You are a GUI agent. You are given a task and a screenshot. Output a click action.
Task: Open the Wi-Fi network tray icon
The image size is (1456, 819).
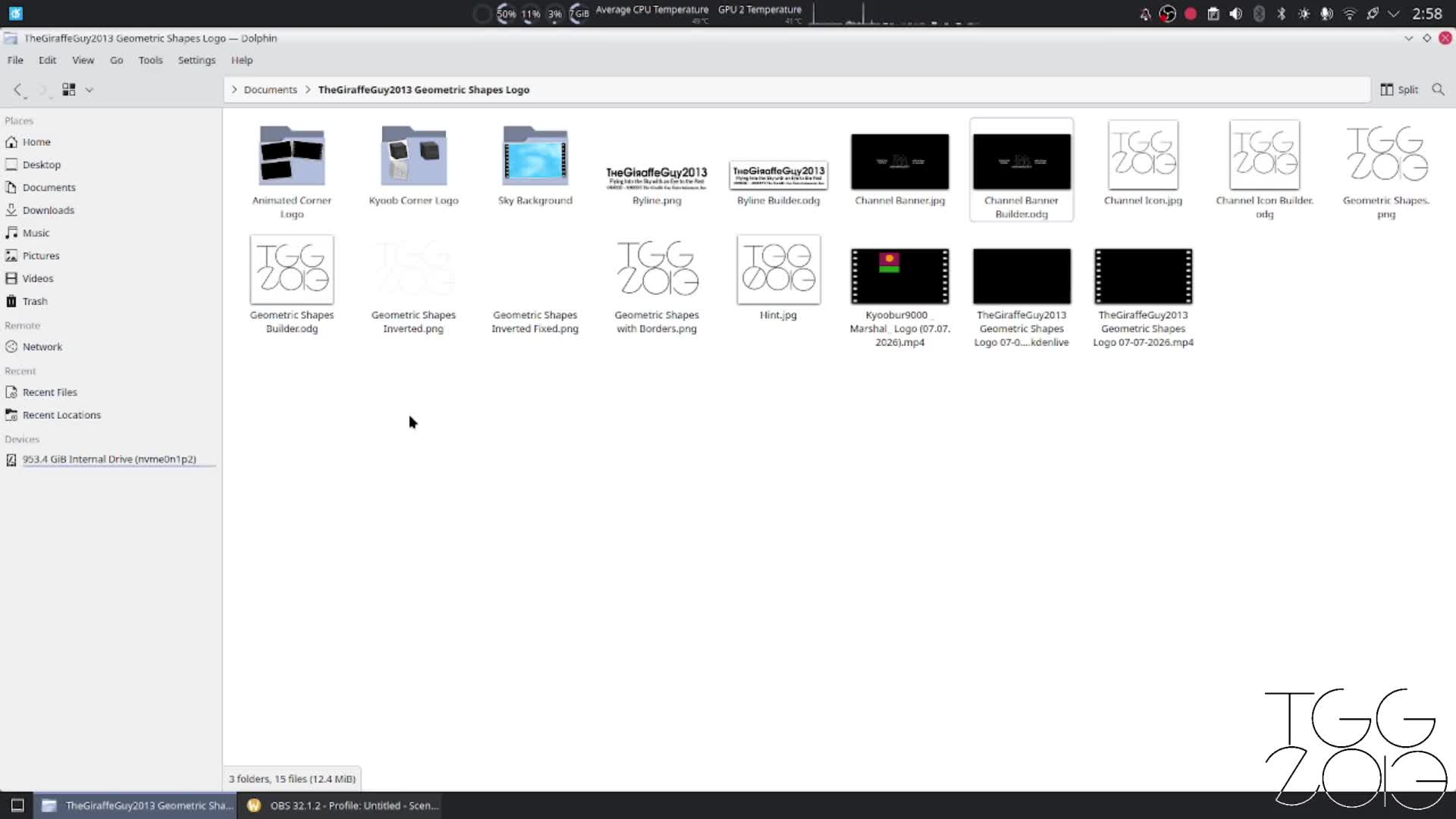1350,14
